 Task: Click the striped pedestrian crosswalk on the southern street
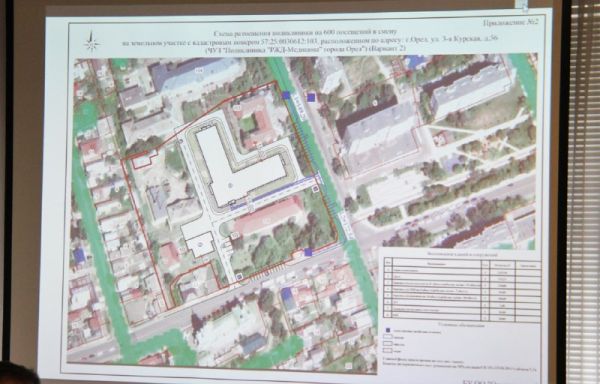point(268,272)
